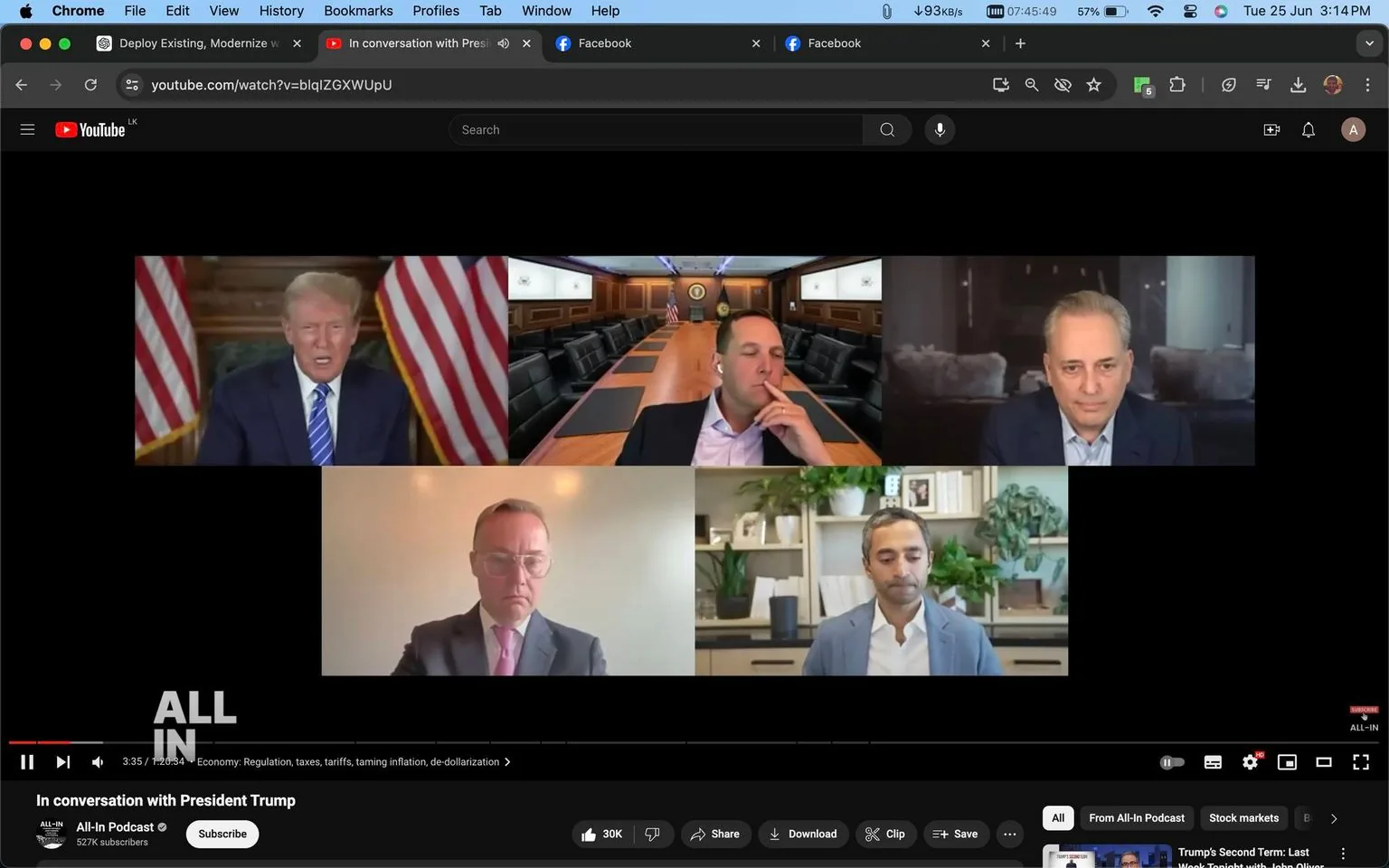Enter fullscreen mode
The width and height of the screenshot is (1389, 868).
(x=1360, y=761)
